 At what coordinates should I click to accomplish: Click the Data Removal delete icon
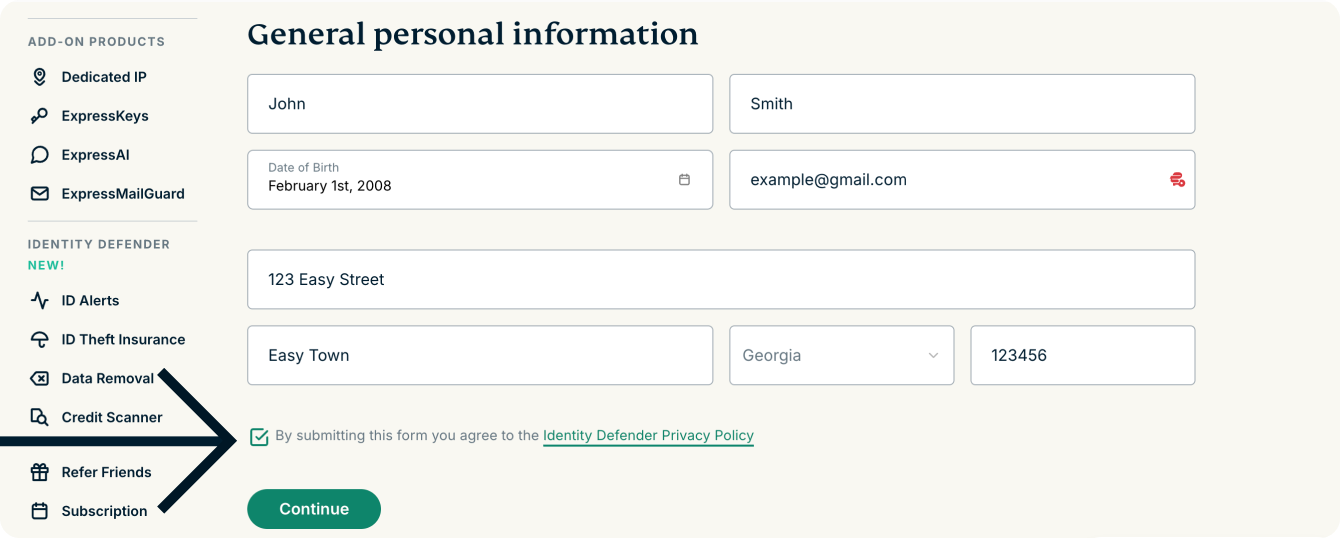click(40, 378)
